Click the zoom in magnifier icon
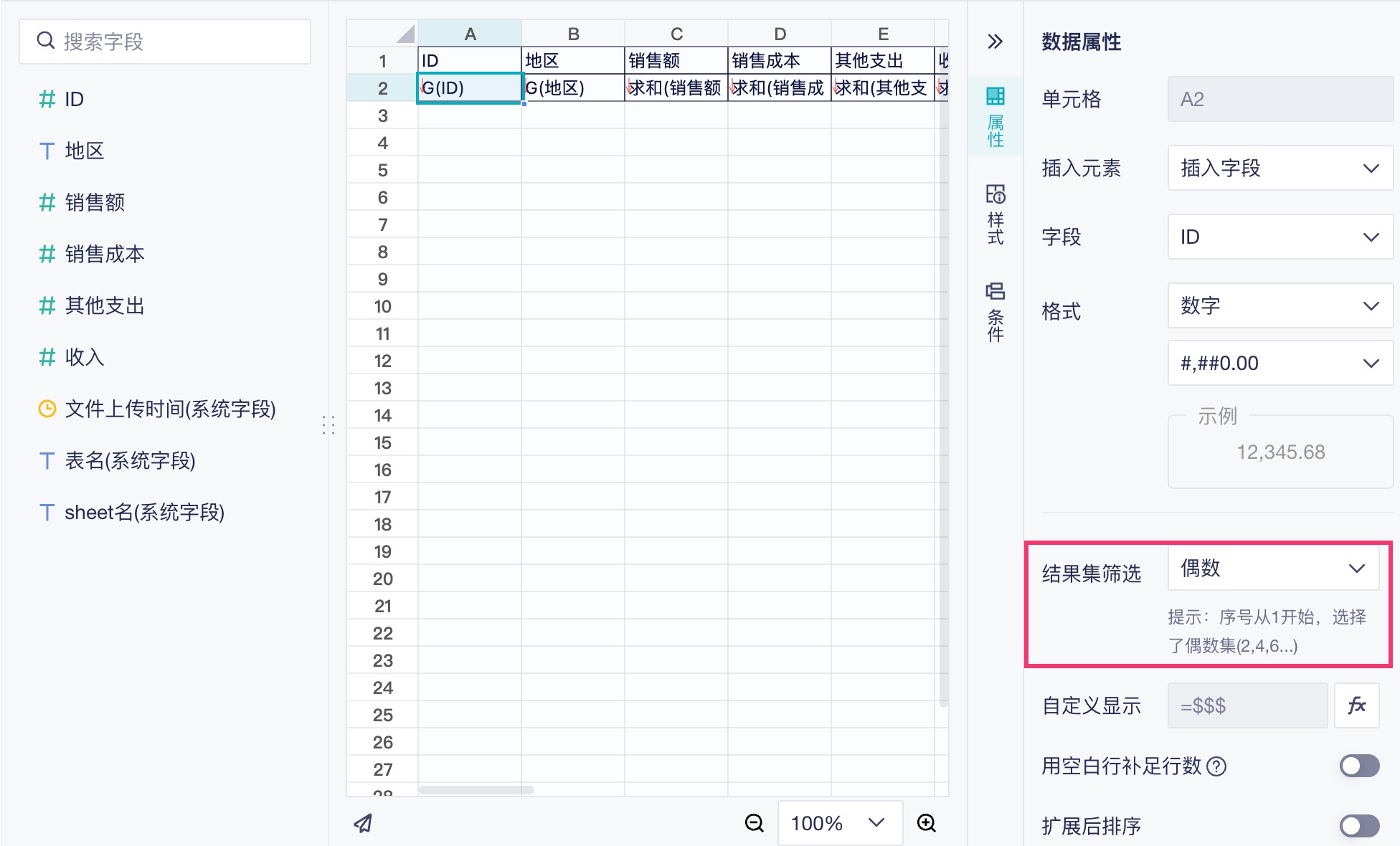The image size is (1400, 846). [x=927, y=823]
